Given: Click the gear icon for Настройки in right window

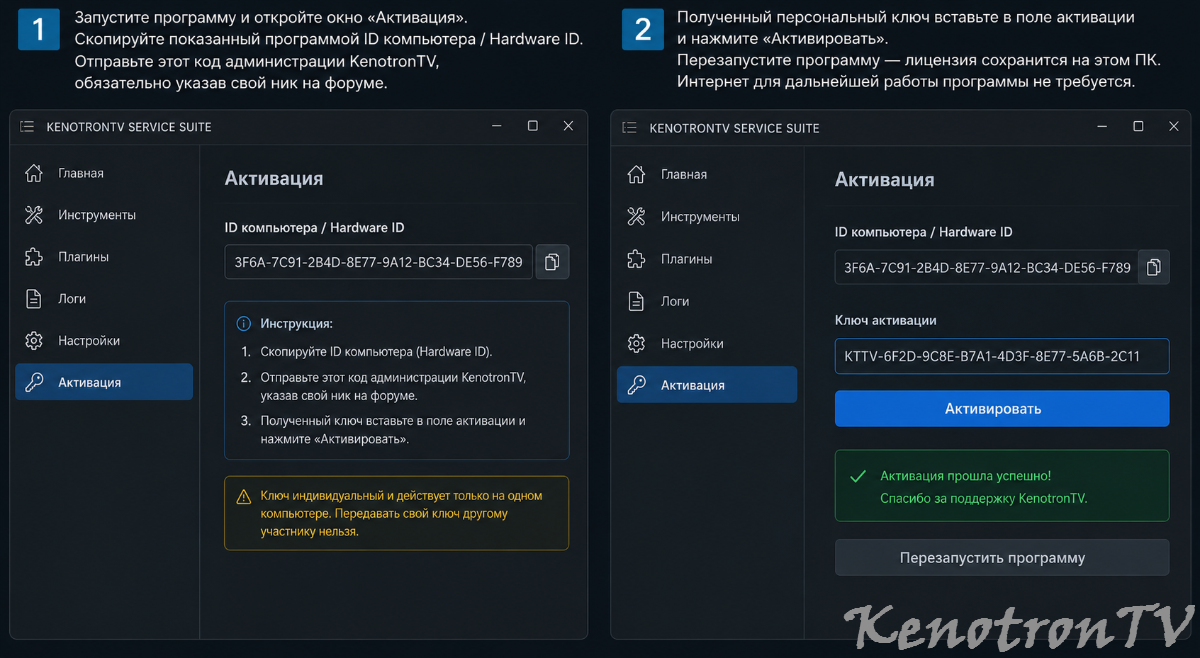Looking at the screenshot, I should click(636, 343).
